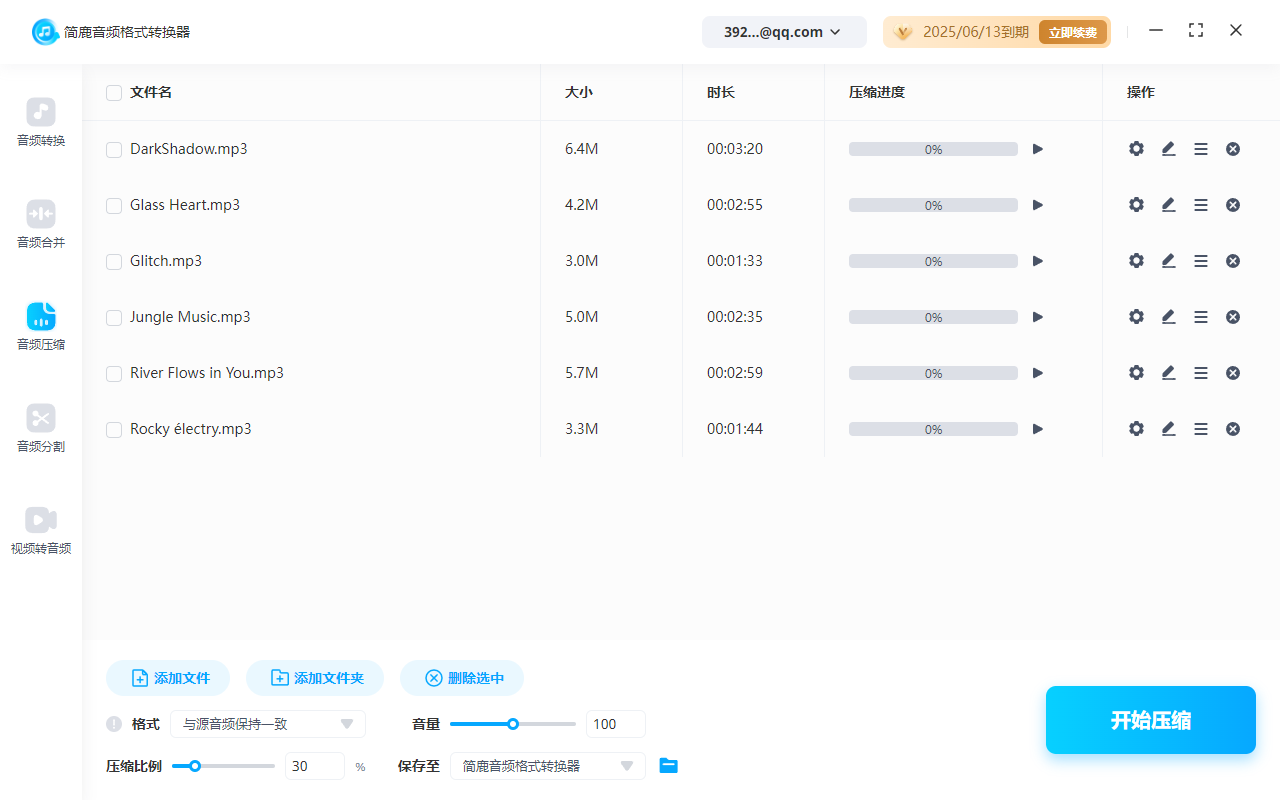
Task: Open settings gear for Rocky électry.mp3
Action: [1136, 429]
